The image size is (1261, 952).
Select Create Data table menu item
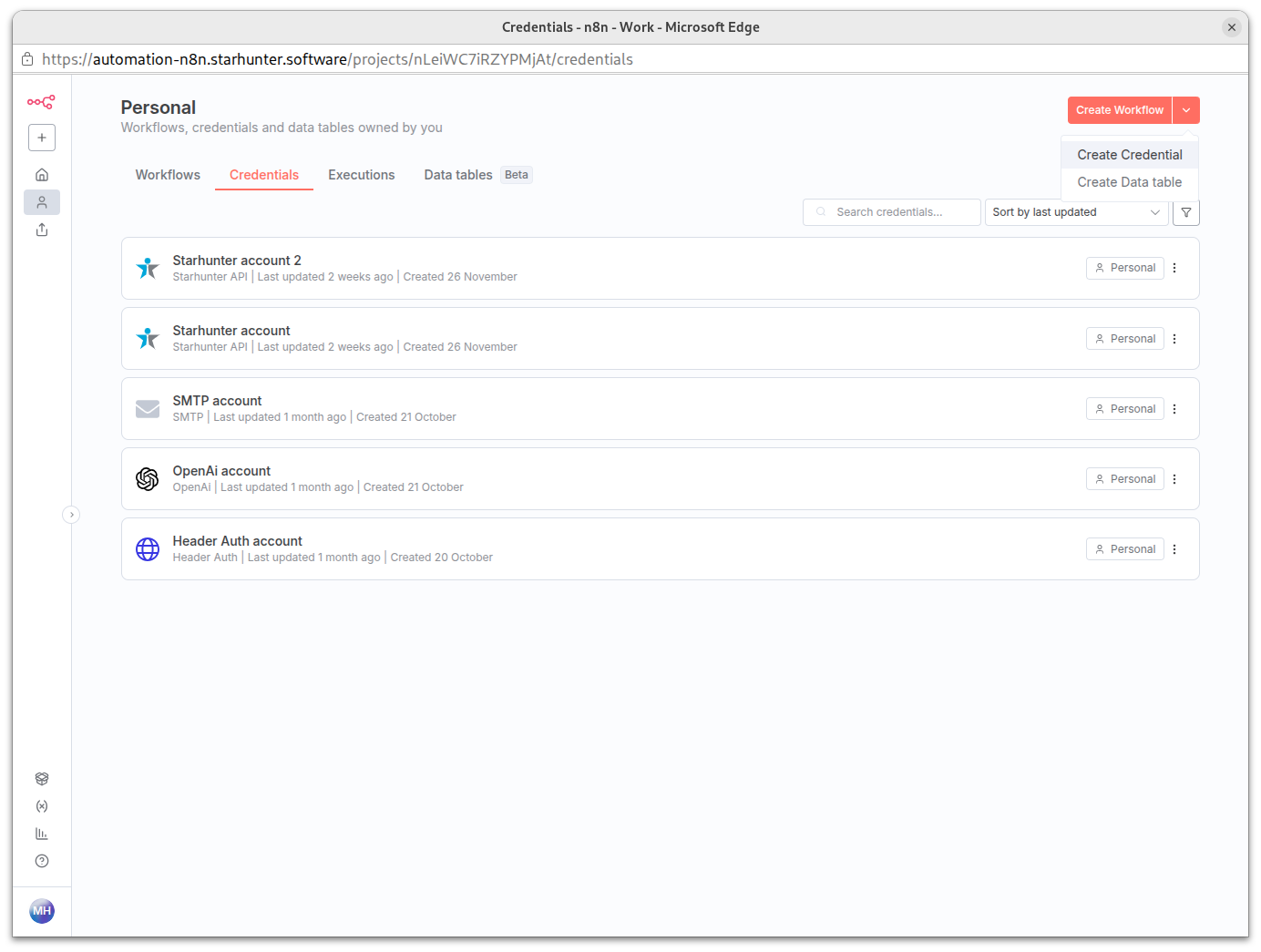[x=1130, y=182]
